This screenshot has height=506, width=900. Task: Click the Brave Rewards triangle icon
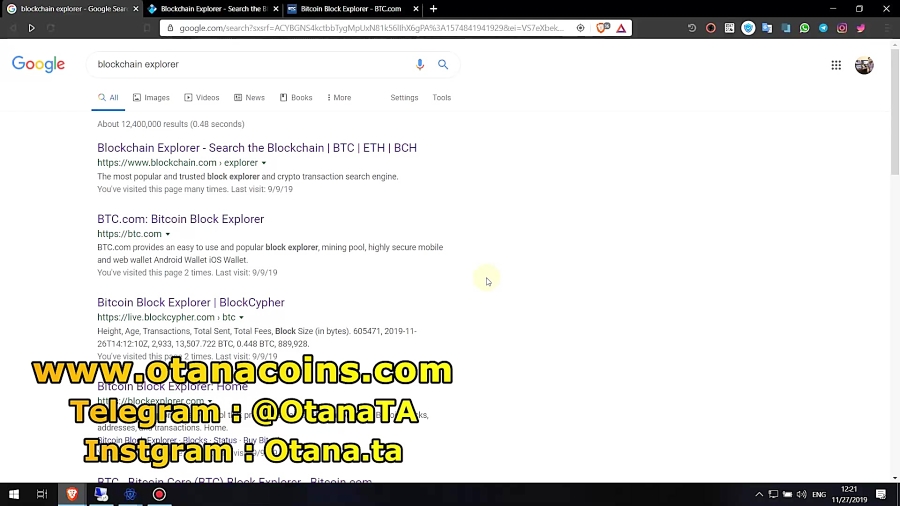[x=621, y=28]
